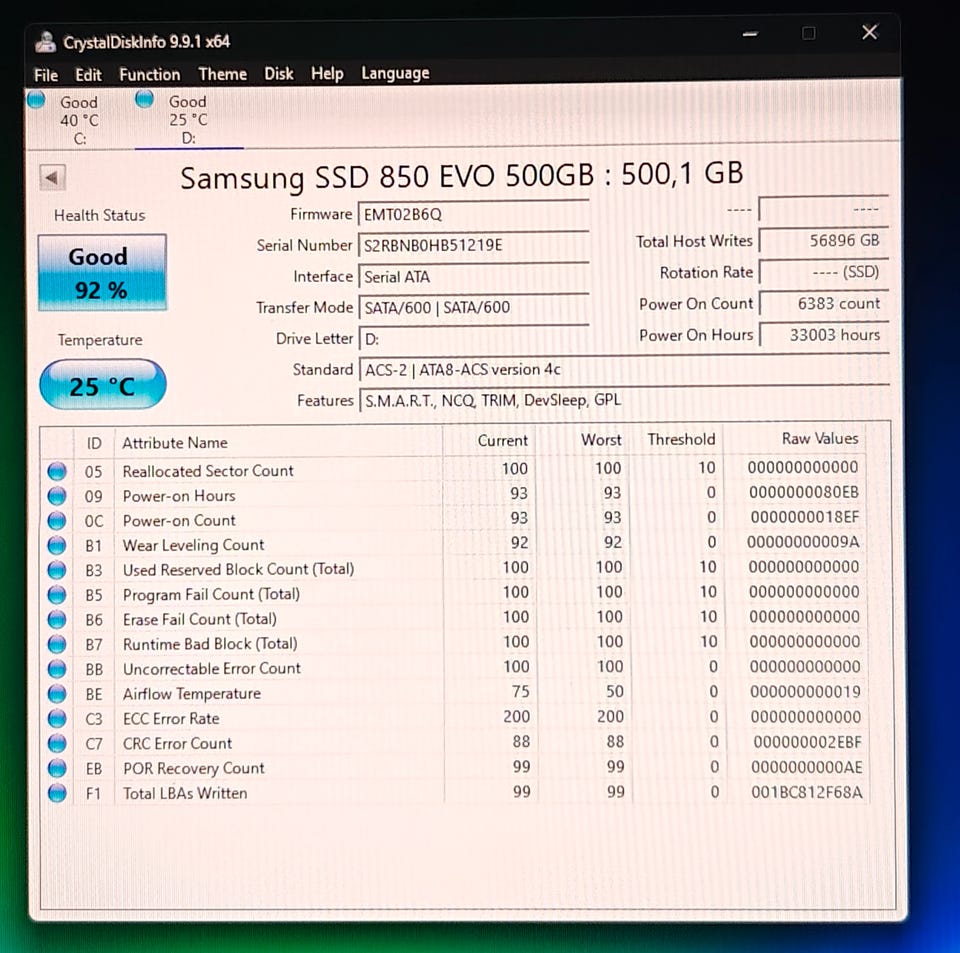The height and width of the screenshot is (953, 960).
Task: Select the CRC Error Count attribute name
Action: point(178,744)
